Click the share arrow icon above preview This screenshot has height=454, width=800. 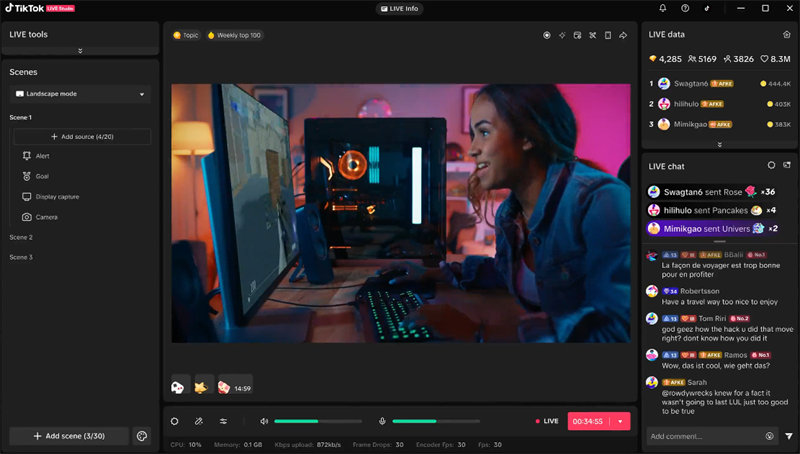623,35
